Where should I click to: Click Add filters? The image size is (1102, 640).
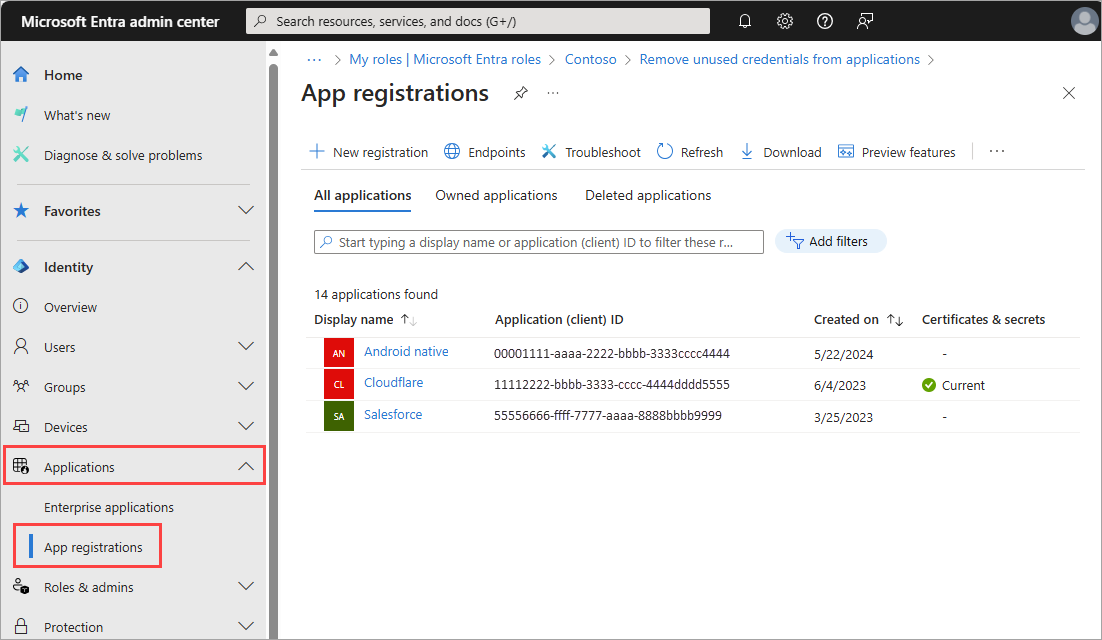tap(830, 240)
